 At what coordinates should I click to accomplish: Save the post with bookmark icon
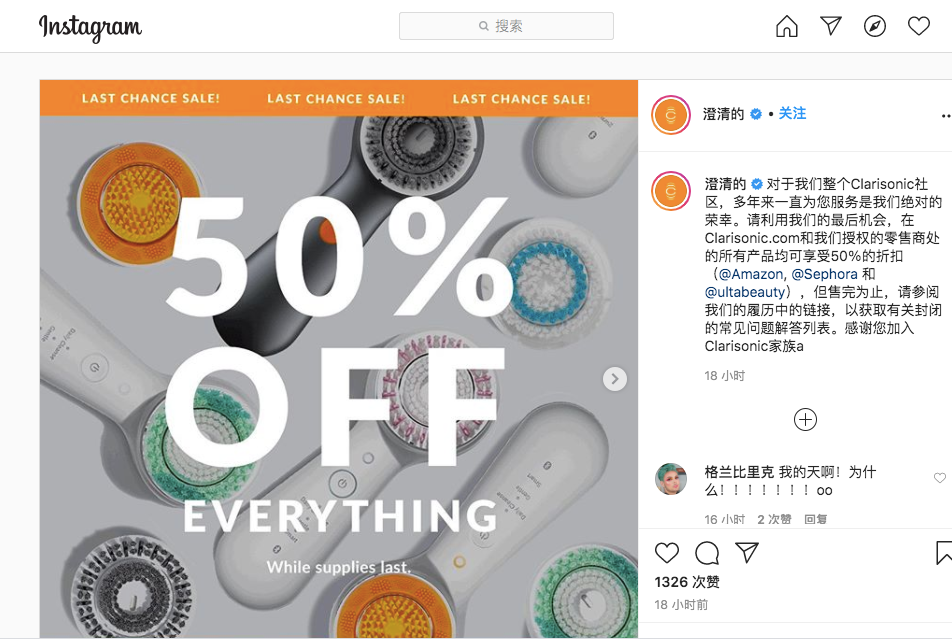944,553
